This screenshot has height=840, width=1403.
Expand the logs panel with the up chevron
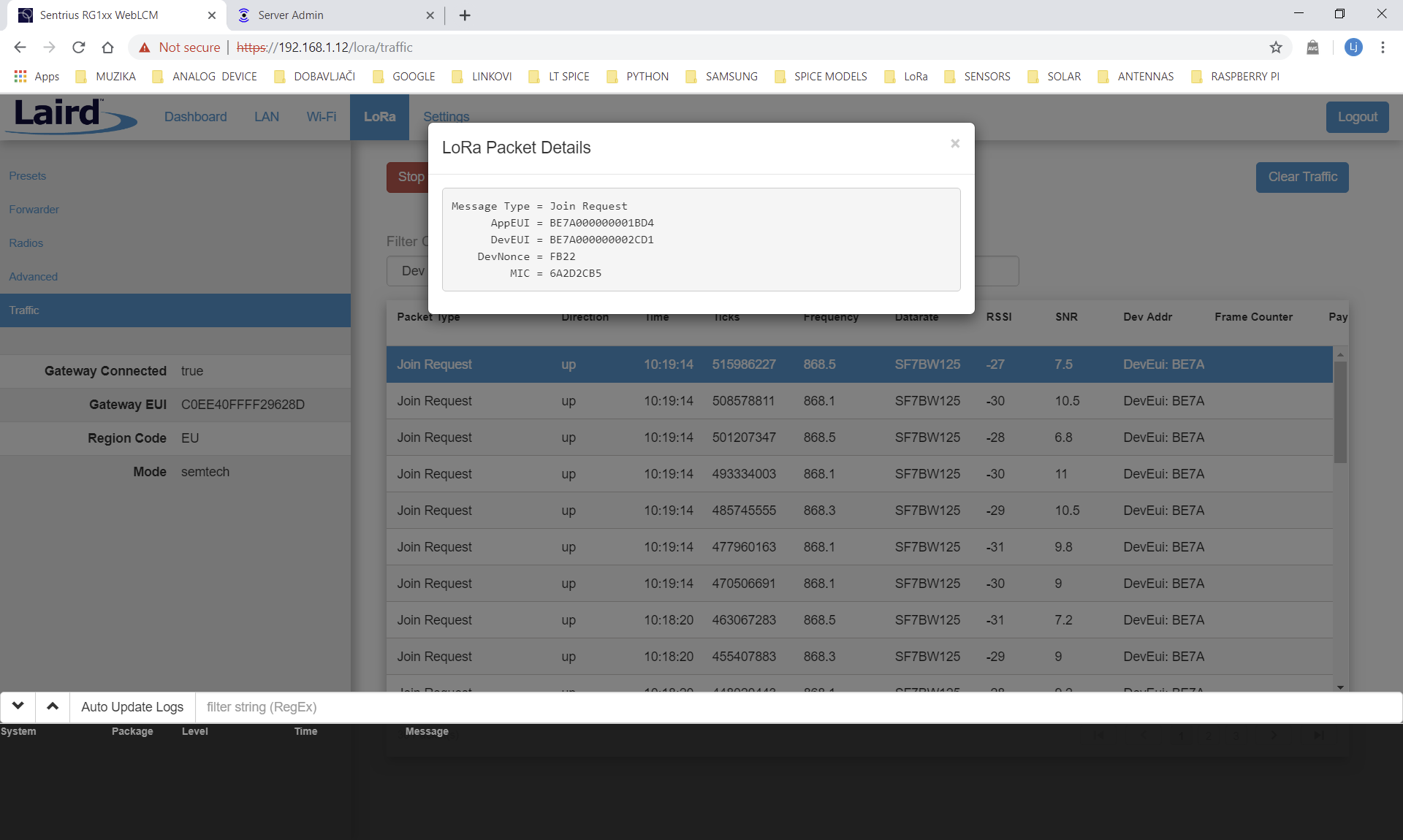(52, 706)
